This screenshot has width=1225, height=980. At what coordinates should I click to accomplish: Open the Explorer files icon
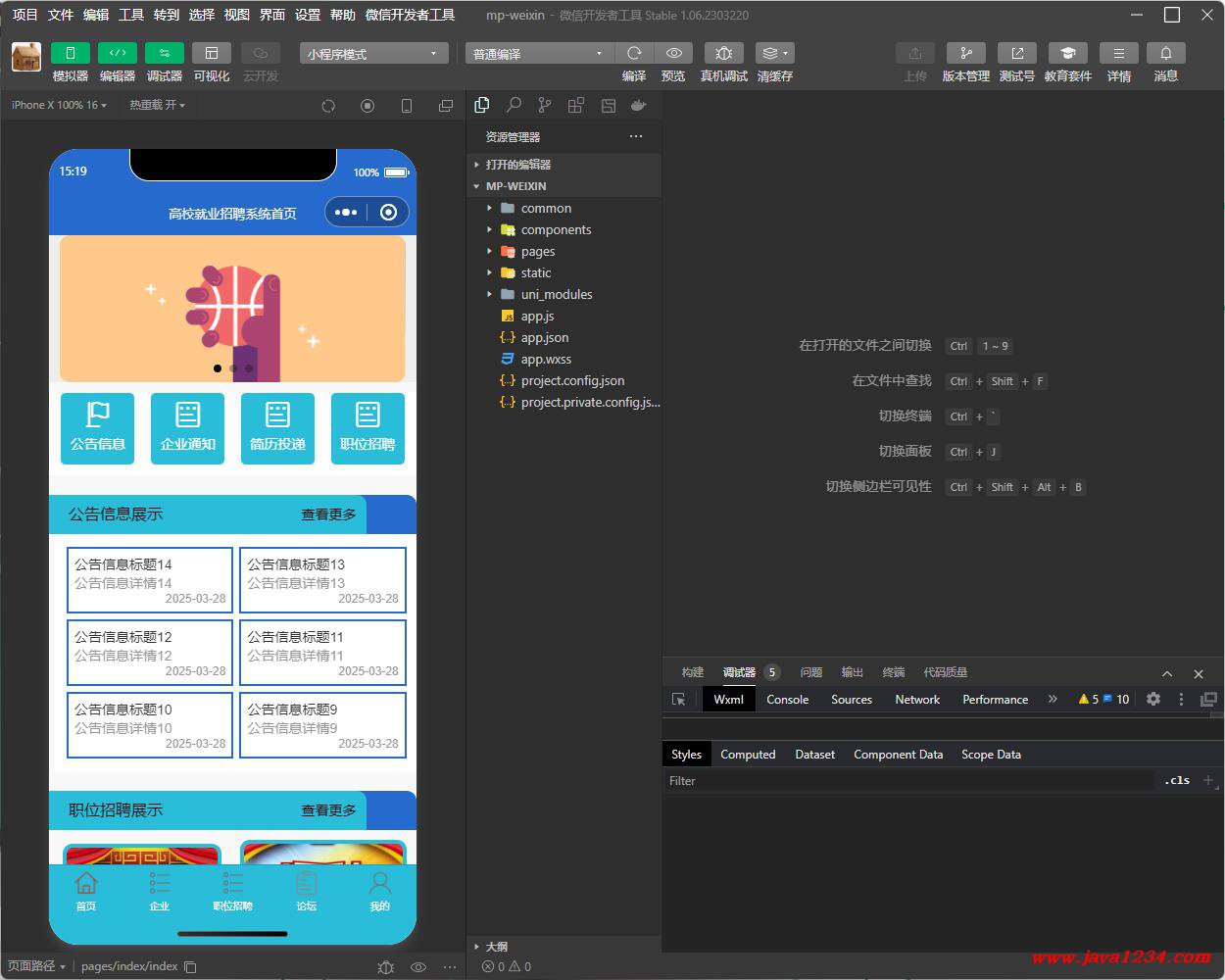(x=482, y=105)
